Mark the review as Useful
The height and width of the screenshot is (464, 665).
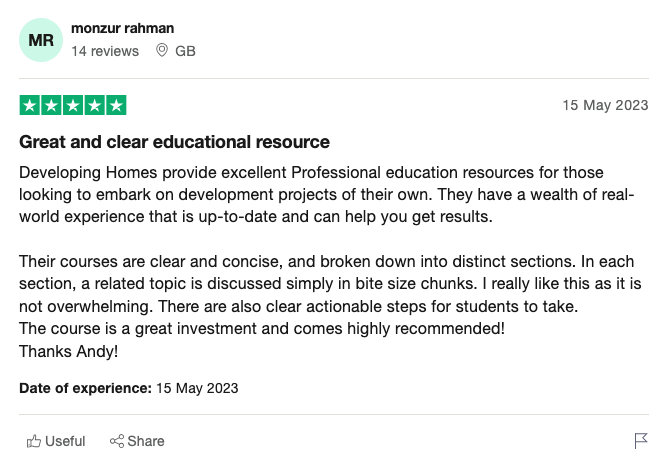[56, 441]
